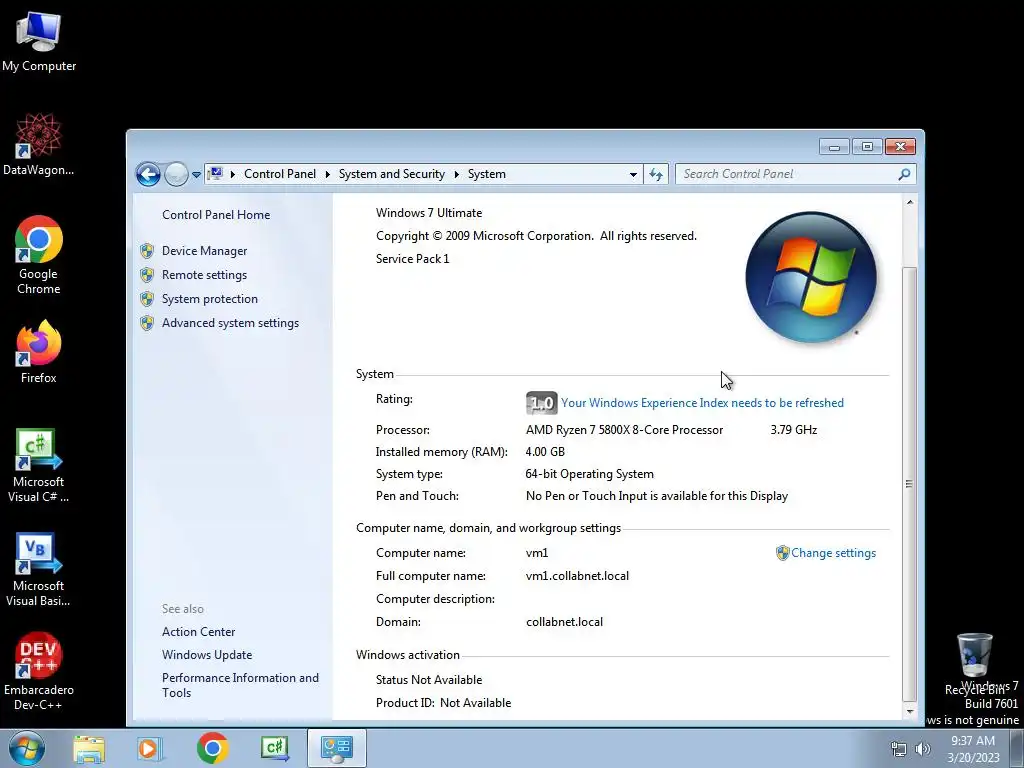This screenshot has height=768, width=1024.
Task: Click the Windows logo image
Action: pos(810,277)
